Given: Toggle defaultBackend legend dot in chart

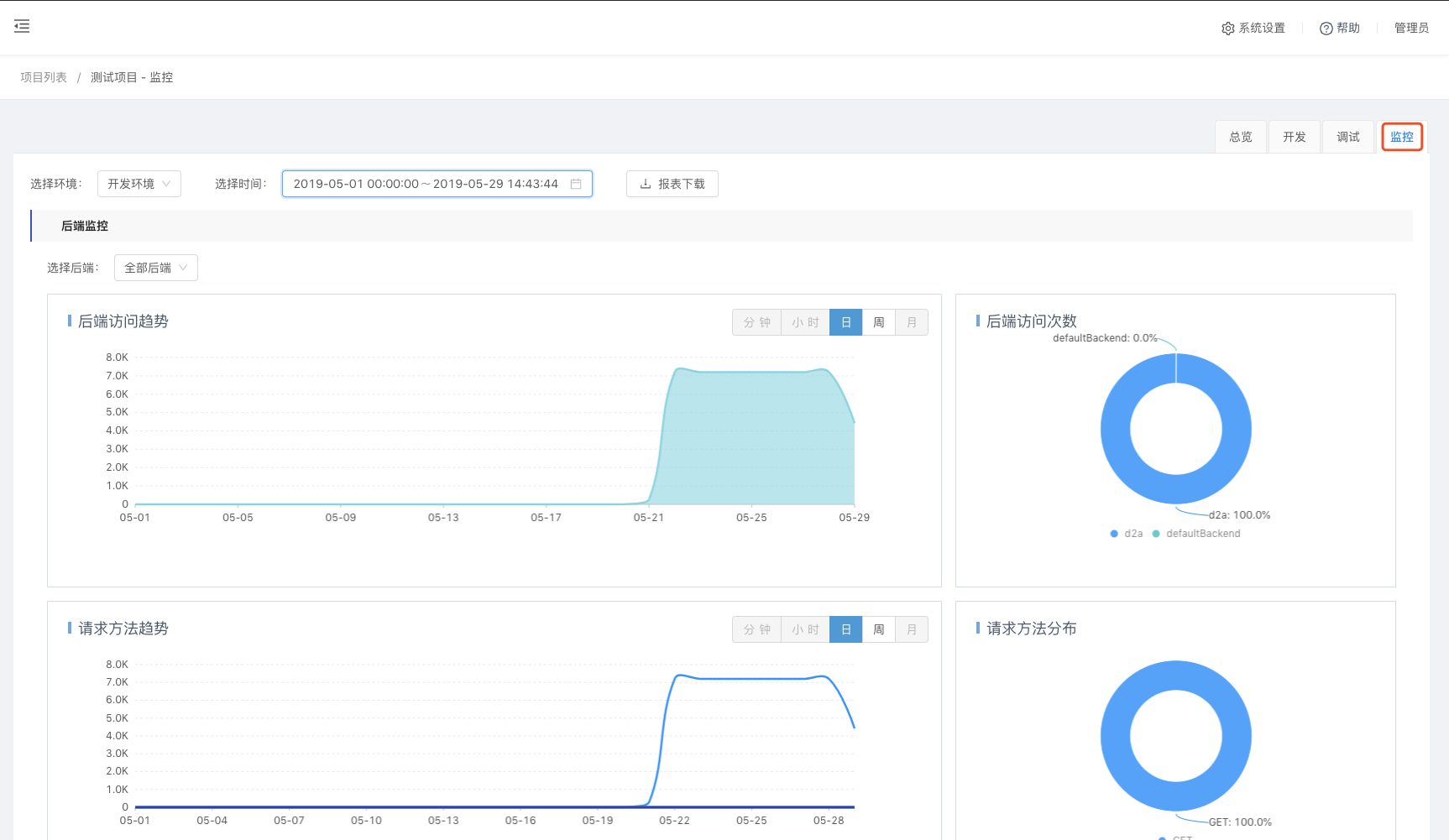Looking at the screenshot, I should coord(1156,534).
